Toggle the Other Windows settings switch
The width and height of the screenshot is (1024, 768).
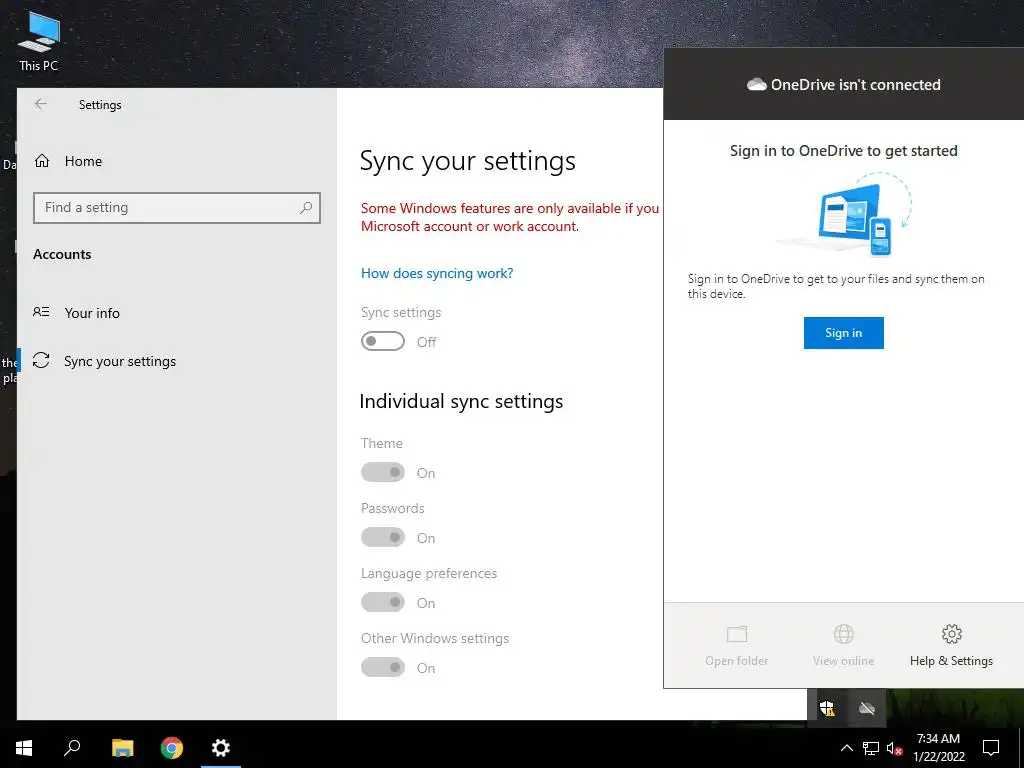click(383, 667)
